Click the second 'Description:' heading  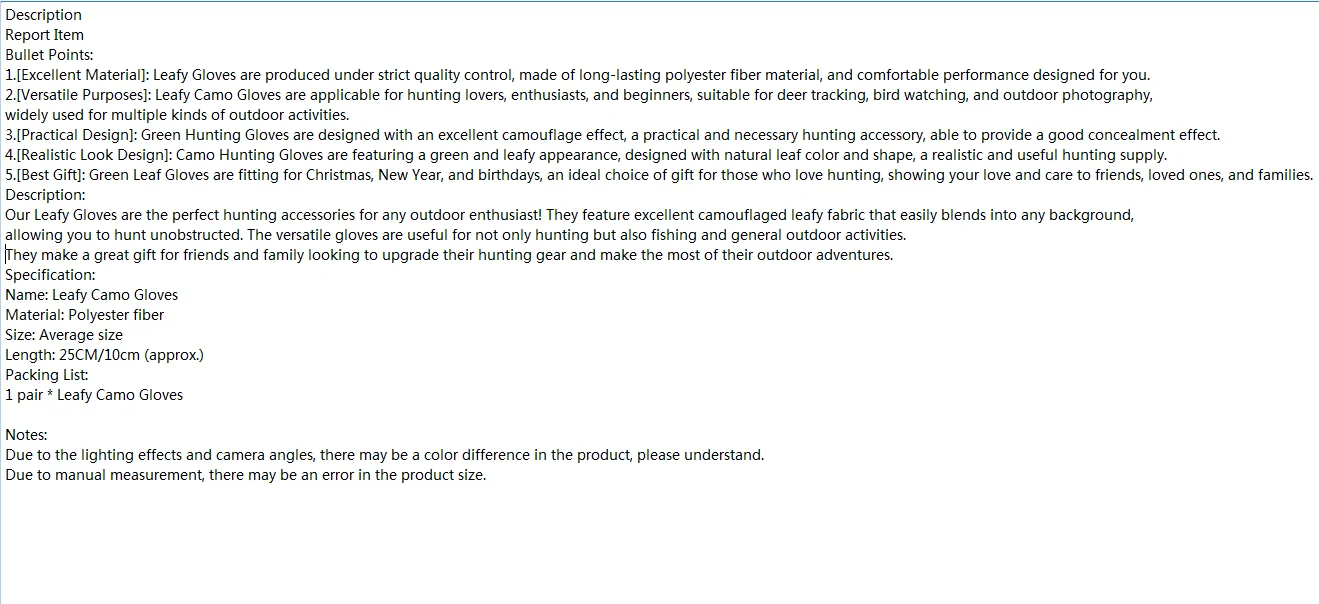click(45, 195)
